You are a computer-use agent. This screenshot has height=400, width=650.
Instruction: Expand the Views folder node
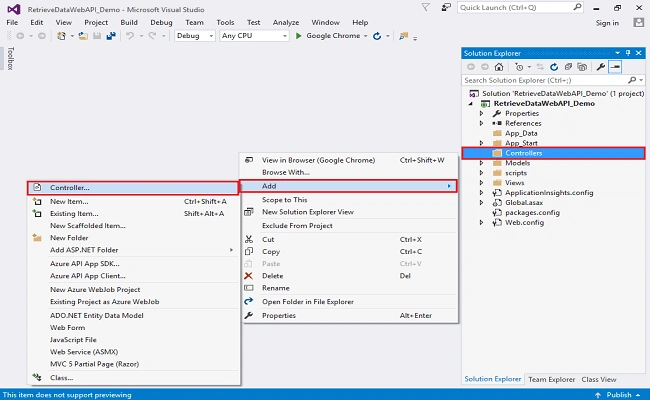[481, 183]
